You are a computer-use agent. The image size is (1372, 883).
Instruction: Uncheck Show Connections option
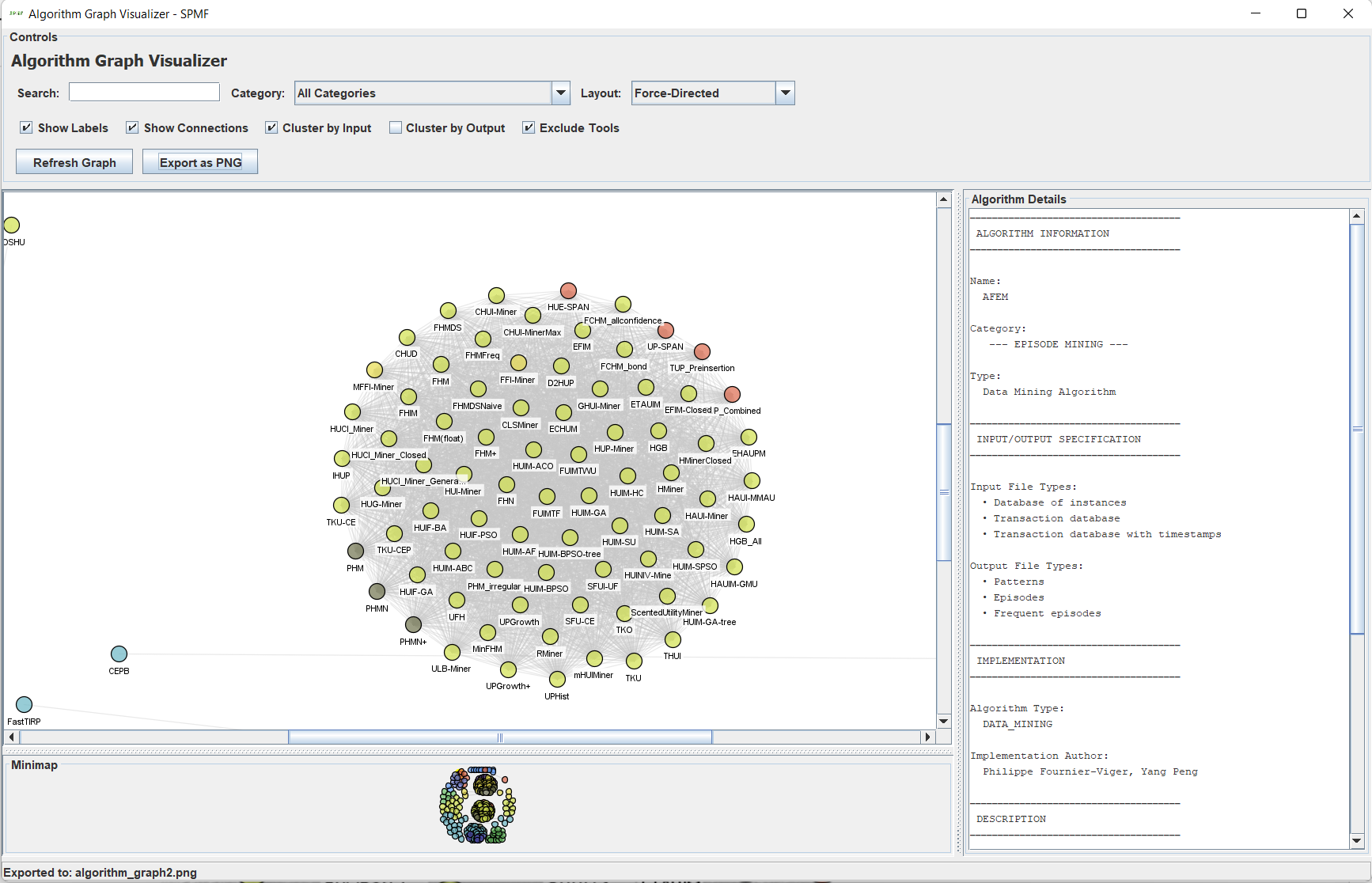tap(133, 128)
